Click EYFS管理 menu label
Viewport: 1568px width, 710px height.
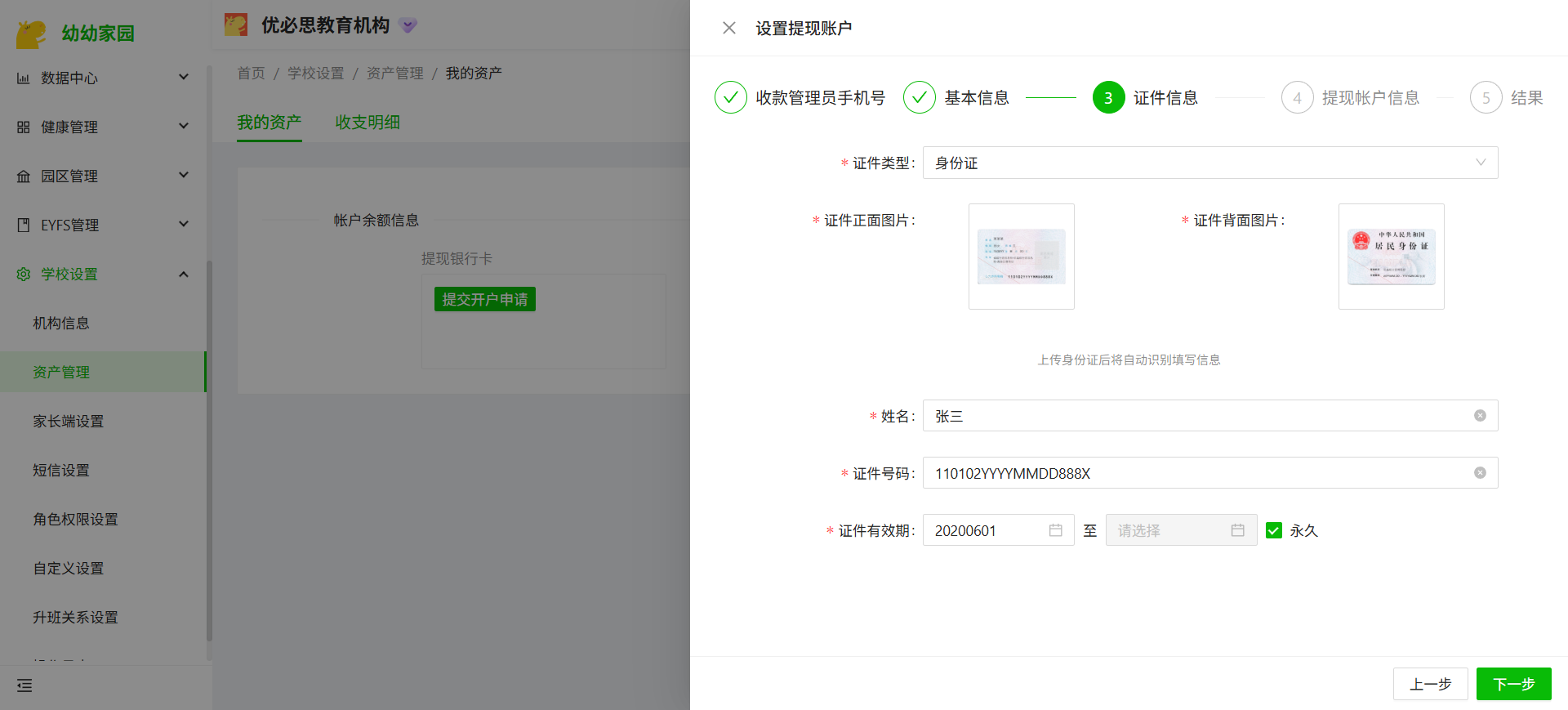[x=70, y=226]
